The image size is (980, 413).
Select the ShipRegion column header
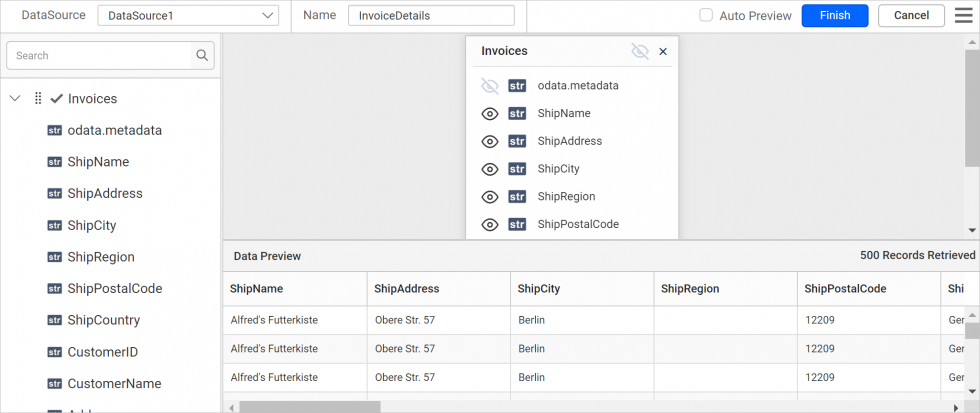tap(726, 289)
